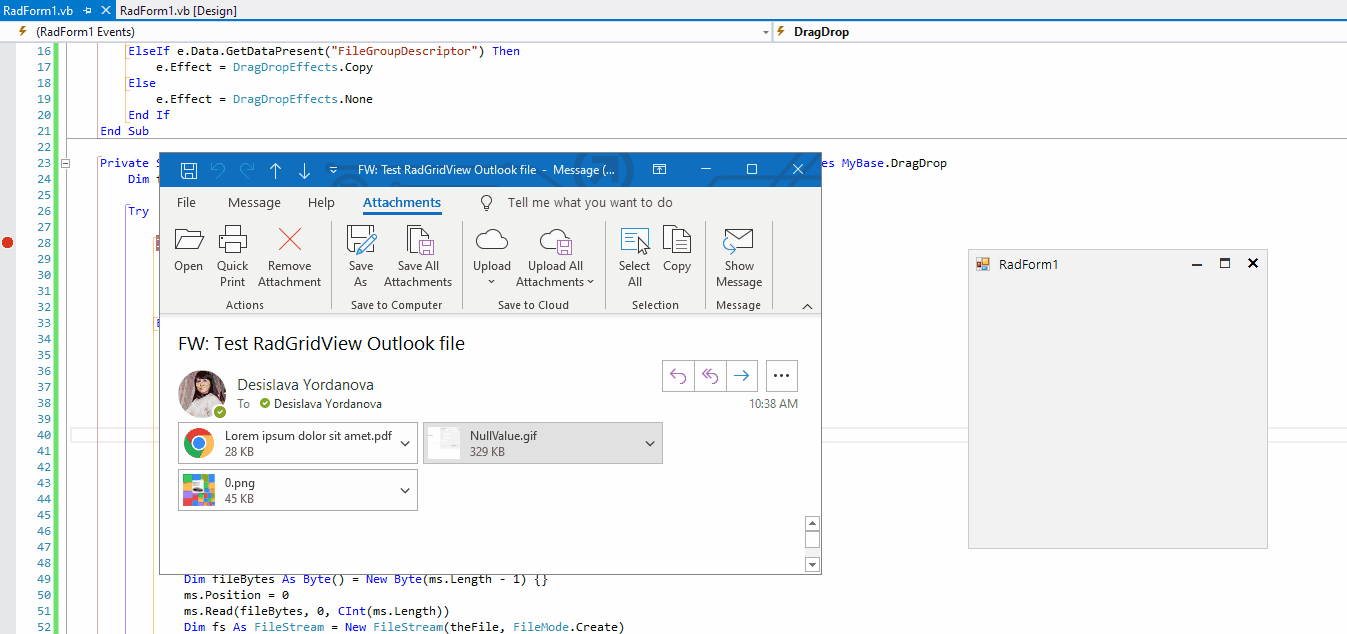Click the RadForm1 title bar text
Viewport: 1347px width, 634px height.
[x=1028, y=264]
